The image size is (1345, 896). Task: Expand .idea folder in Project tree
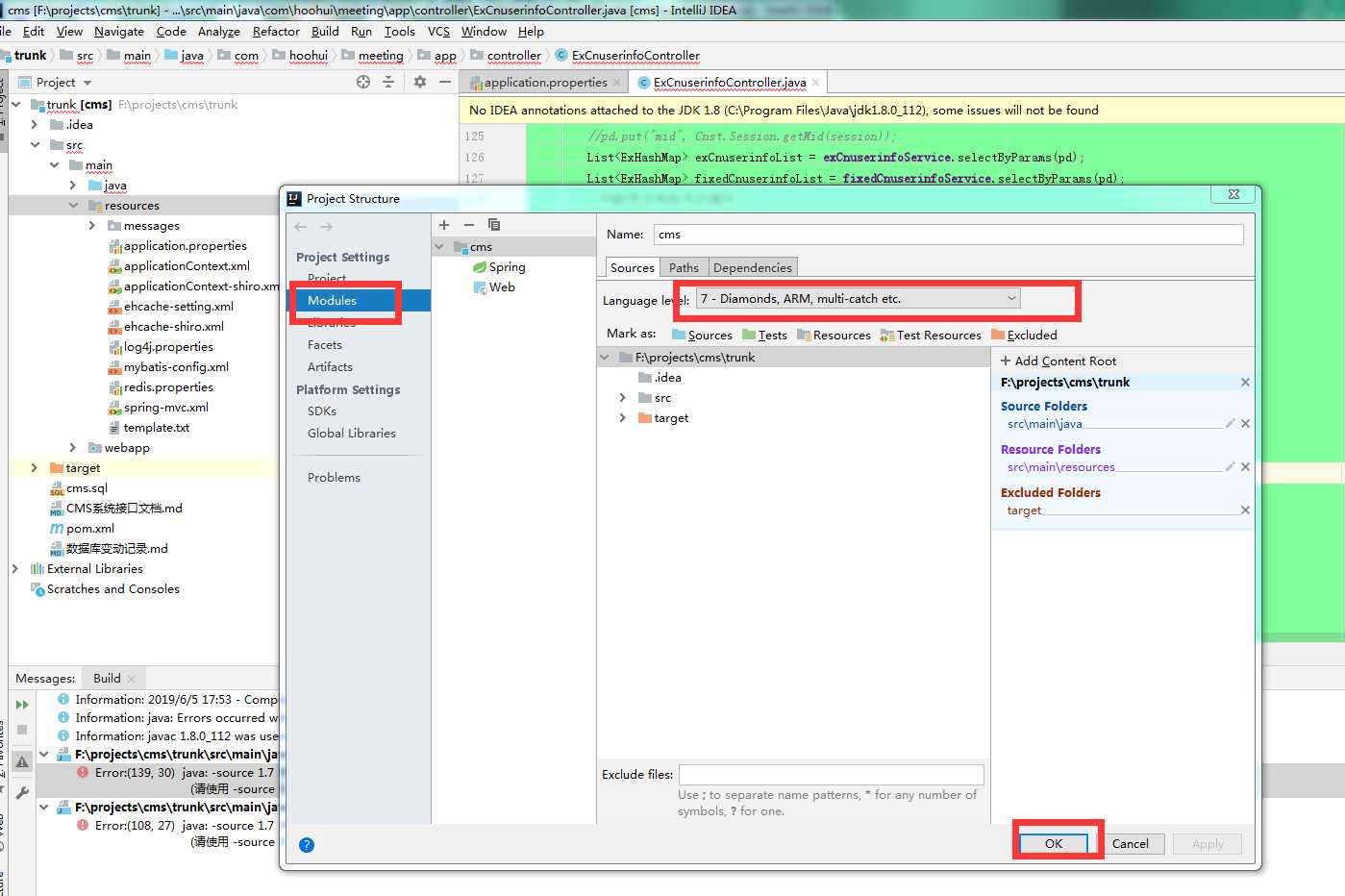(35, 125)
